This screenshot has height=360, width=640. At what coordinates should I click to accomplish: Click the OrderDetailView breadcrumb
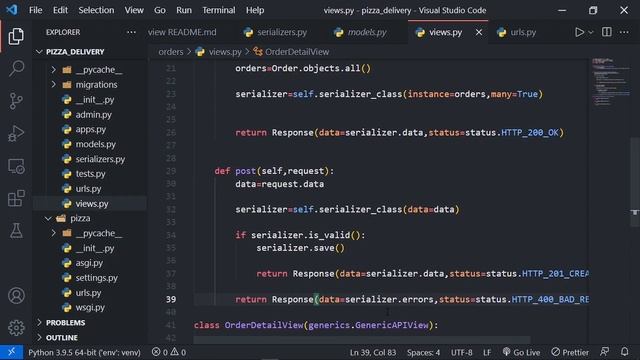(x=291, y=52)
